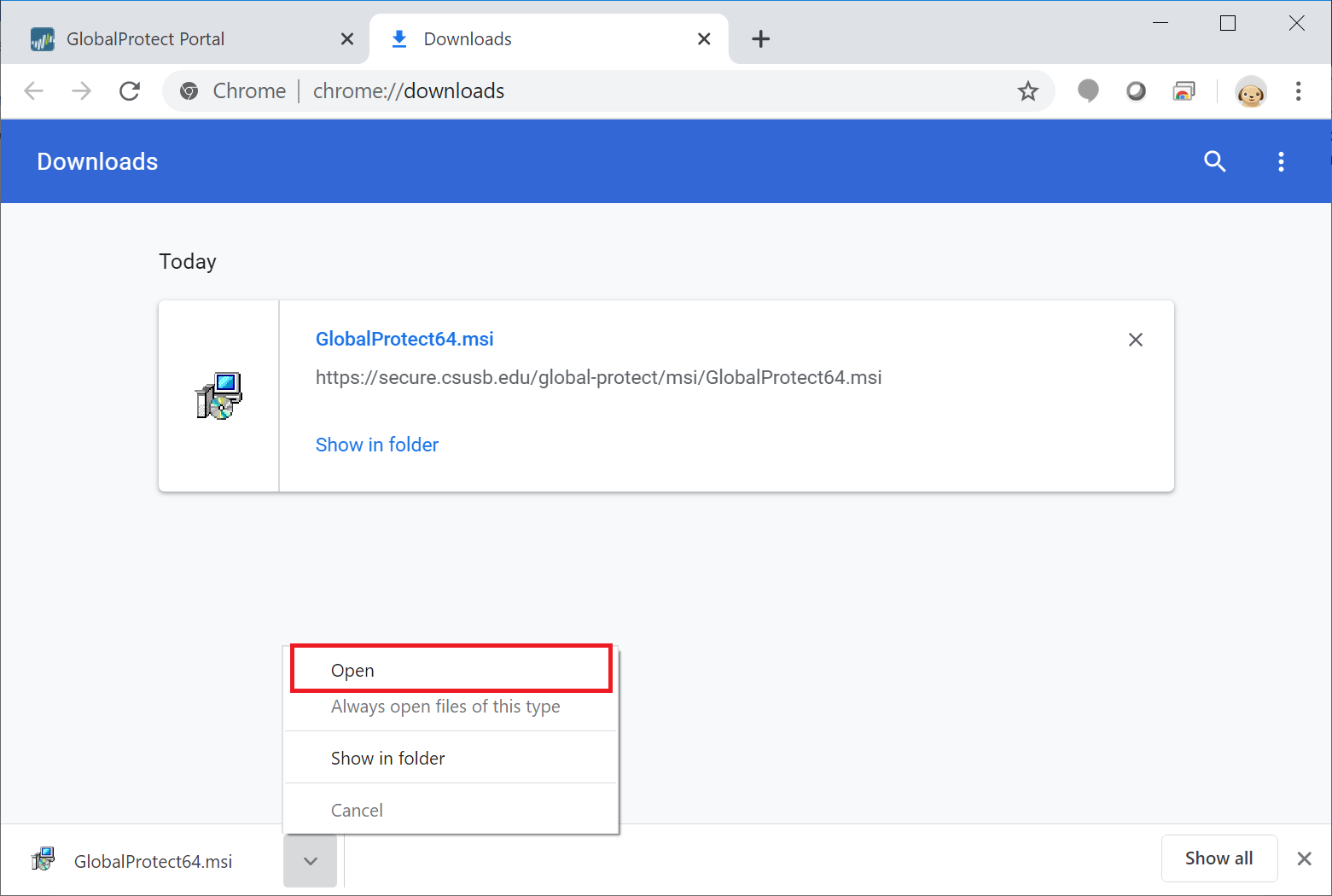Open the download item dropdown chevron
1332x896 pixels.
pos(310,861)
